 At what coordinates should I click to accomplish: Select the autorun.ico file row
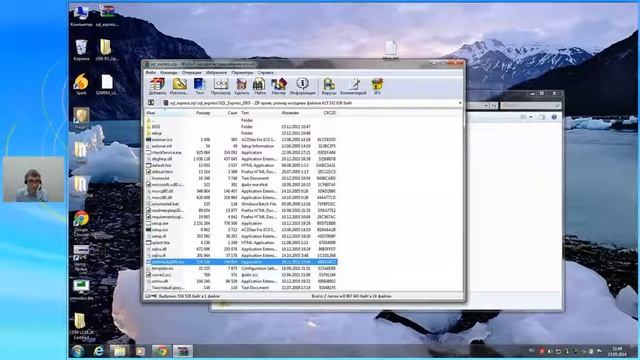(241, 140)
